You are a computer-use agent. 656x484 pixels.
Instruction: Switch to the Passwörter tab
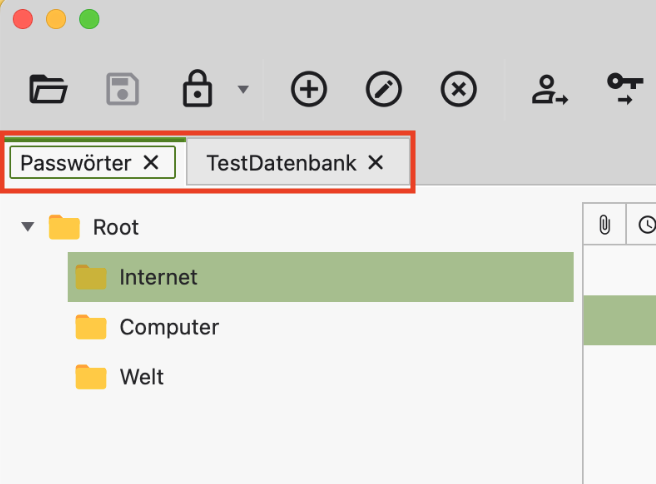click(76, 163)
